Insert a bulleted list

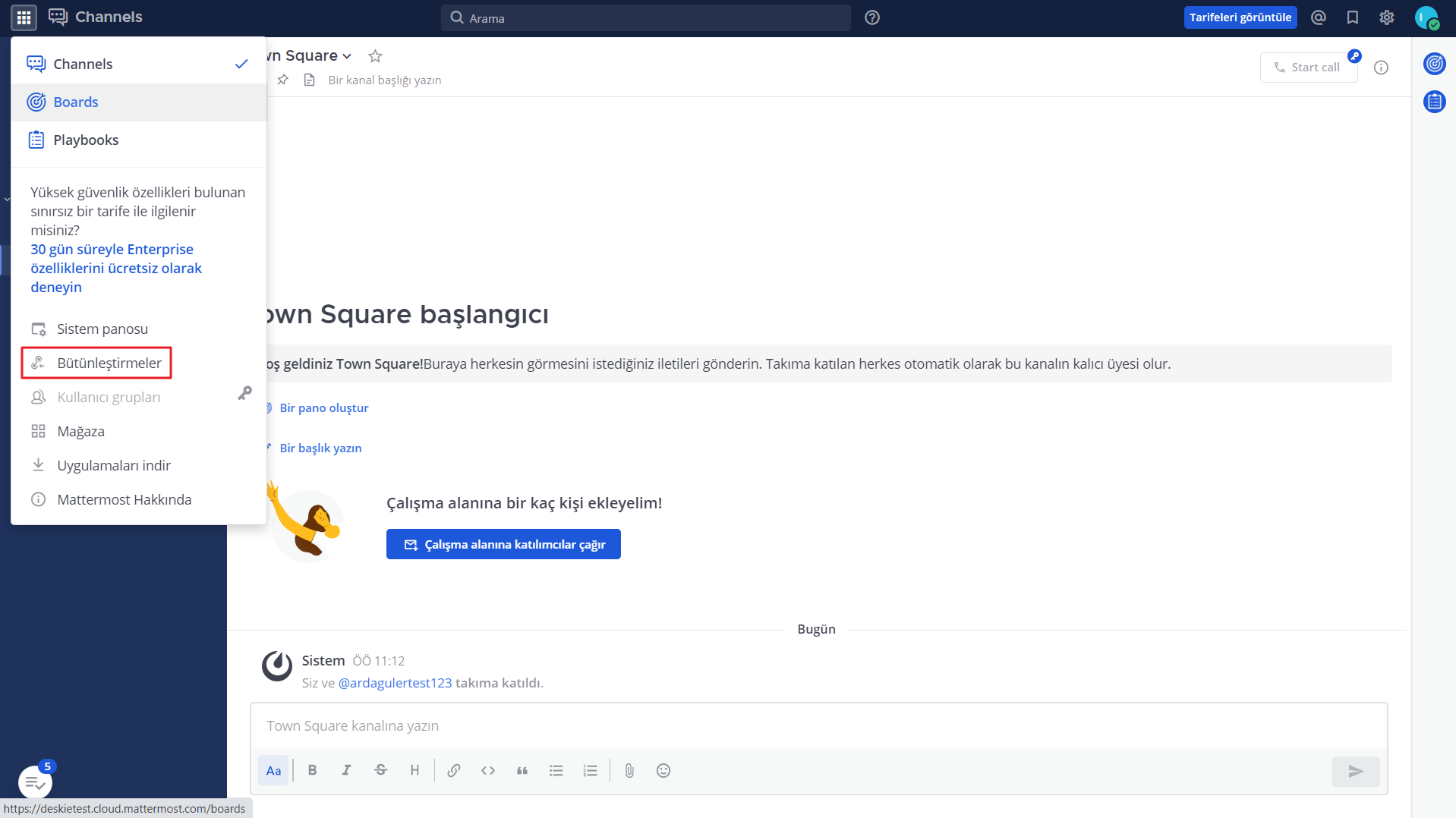click(x=556, y=771)
